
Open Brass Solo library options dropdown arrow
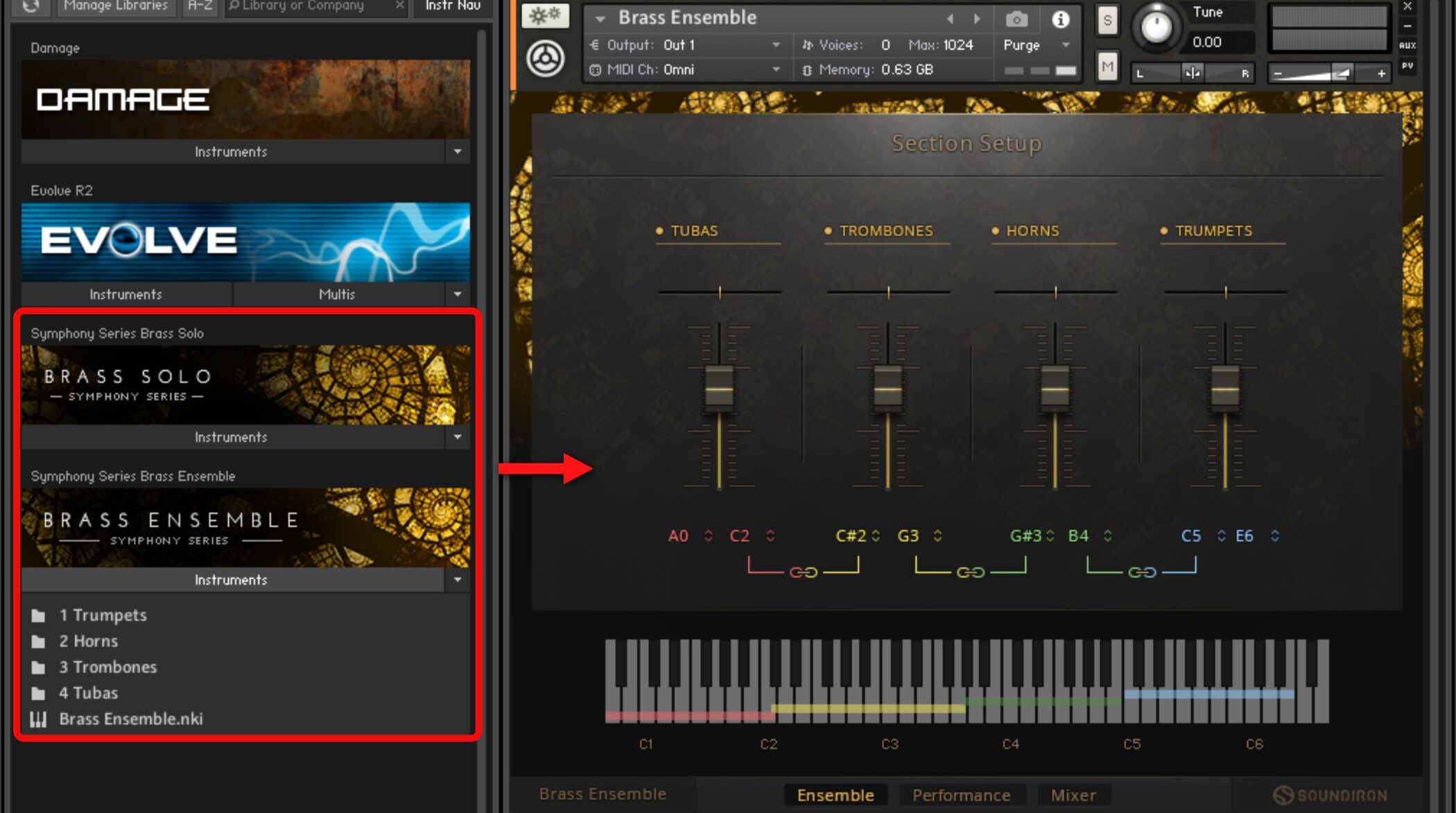click(458, 438)
